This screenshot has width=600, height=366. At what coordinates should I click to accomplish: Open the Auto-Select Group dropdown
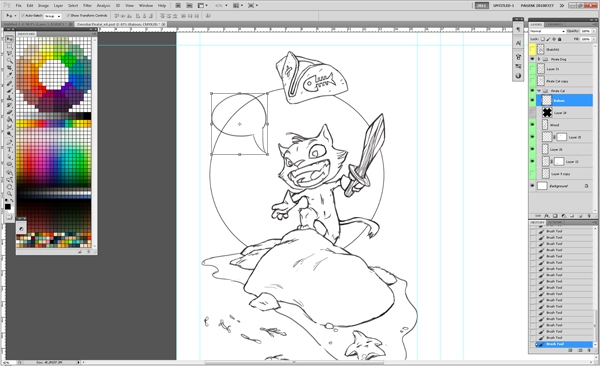(52, 16)
